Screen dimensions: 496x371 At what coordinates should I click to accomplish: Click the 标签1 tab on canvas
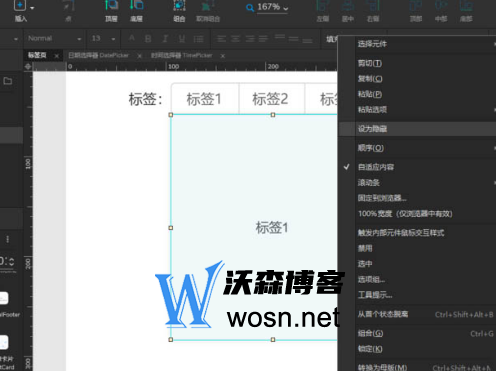[x=204, y=99]
